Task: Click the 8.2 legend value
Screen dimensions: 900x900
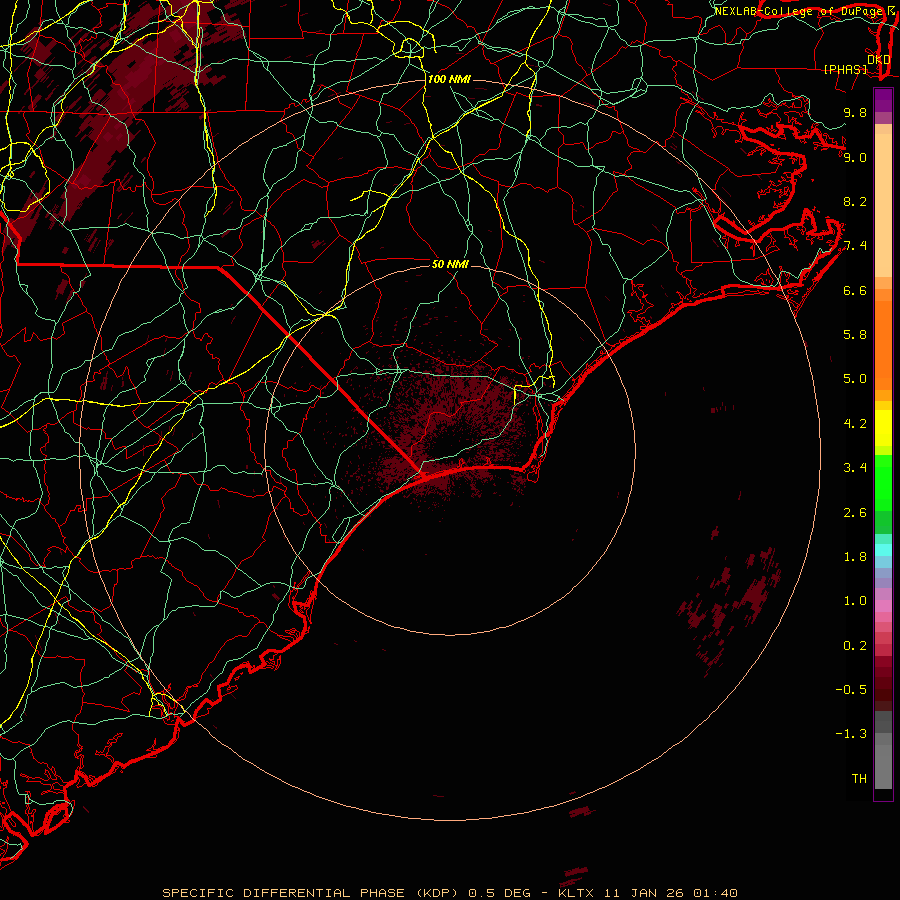Action: [855, 201]
